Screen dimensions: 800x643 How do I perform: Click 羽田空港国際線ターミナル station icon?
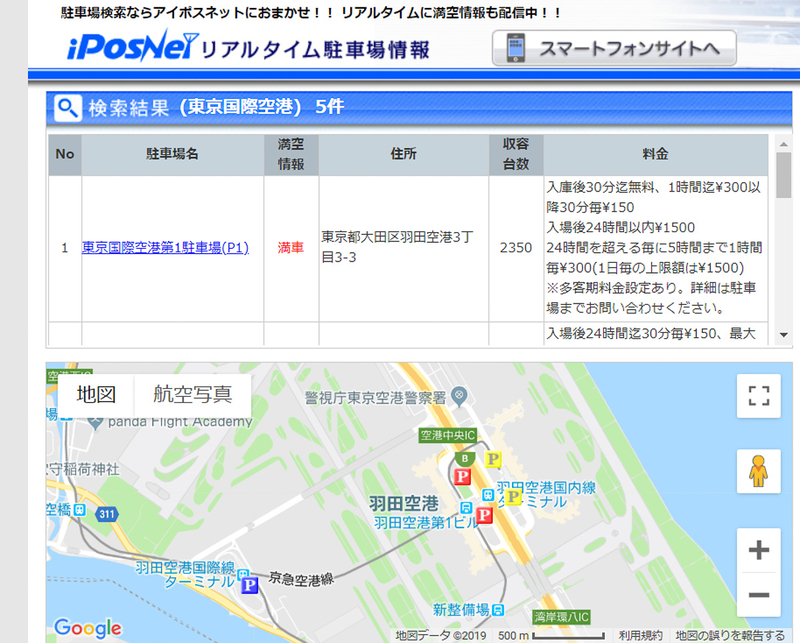[243, 574]
